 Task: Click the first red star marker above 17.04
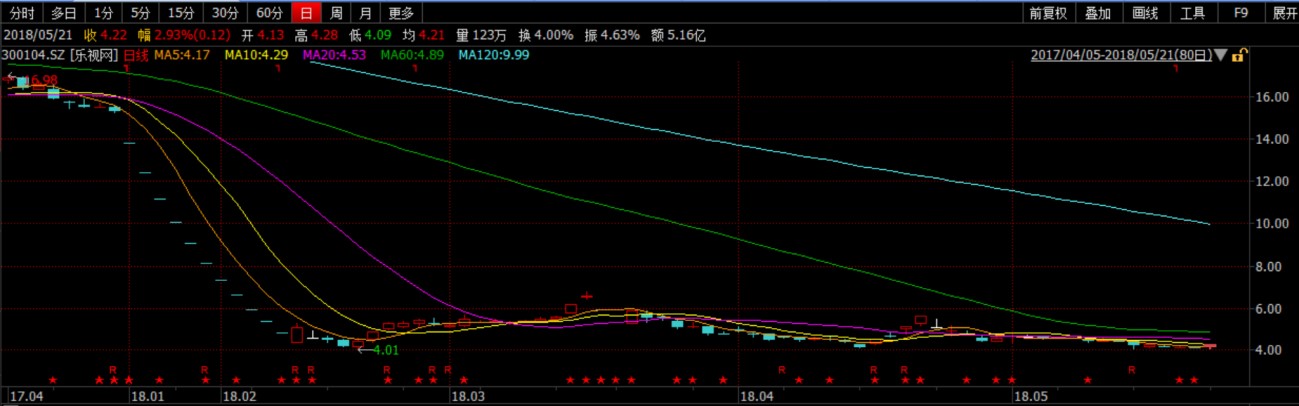point(53,380)
